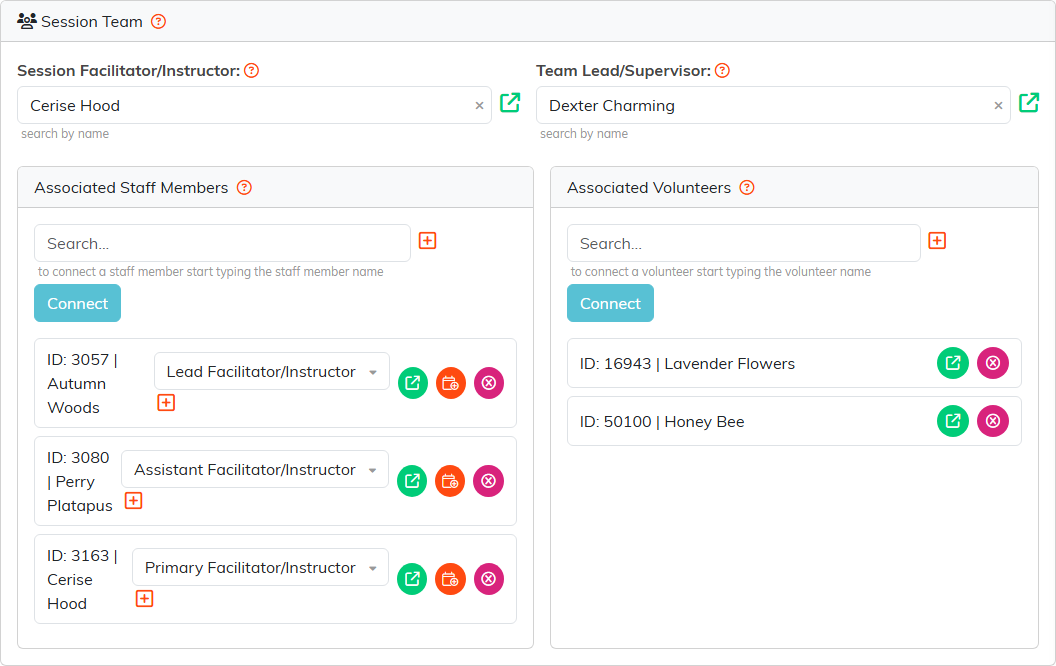The height and width of the screenshot is (666, 1056).
Task: Click help icon next to Session Team
Action: point(158,22)
